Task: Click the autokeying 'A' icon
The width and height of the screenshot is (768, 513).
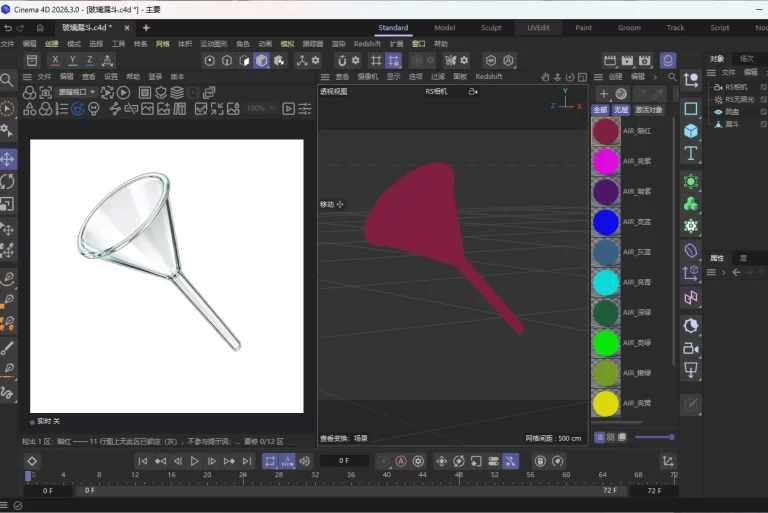Action: pyautogui.click(x=401, y=461)
